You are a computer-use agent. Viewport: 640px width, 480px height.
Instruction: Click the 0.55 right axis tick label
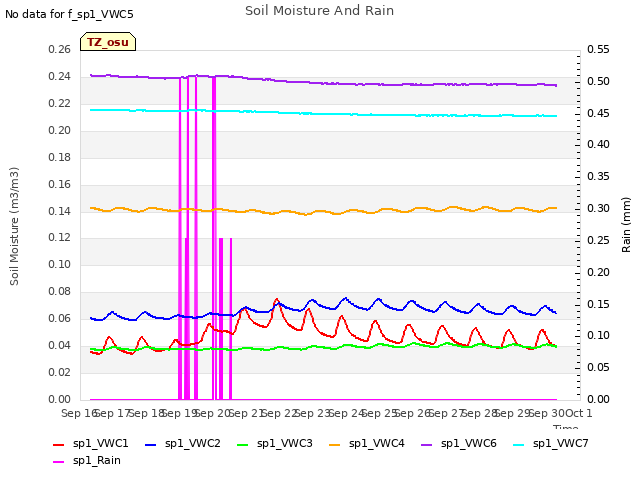(x=598, y=49)
